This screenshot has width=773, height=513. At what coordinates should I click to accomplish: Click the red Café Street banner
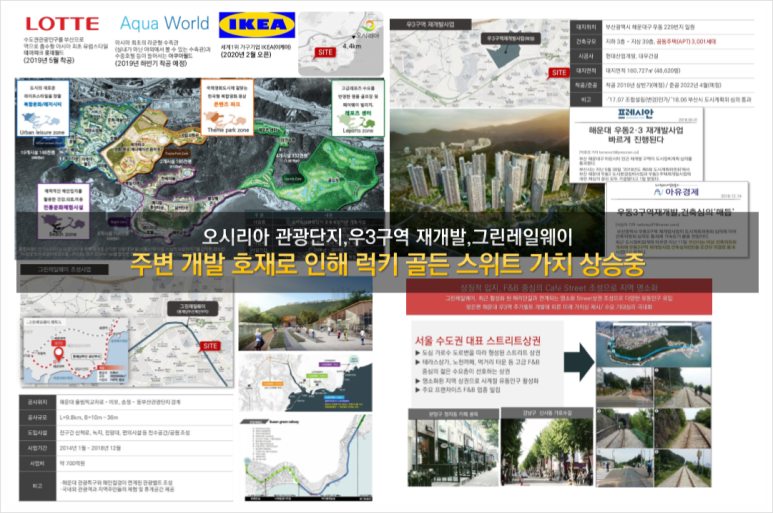(559, 297)
